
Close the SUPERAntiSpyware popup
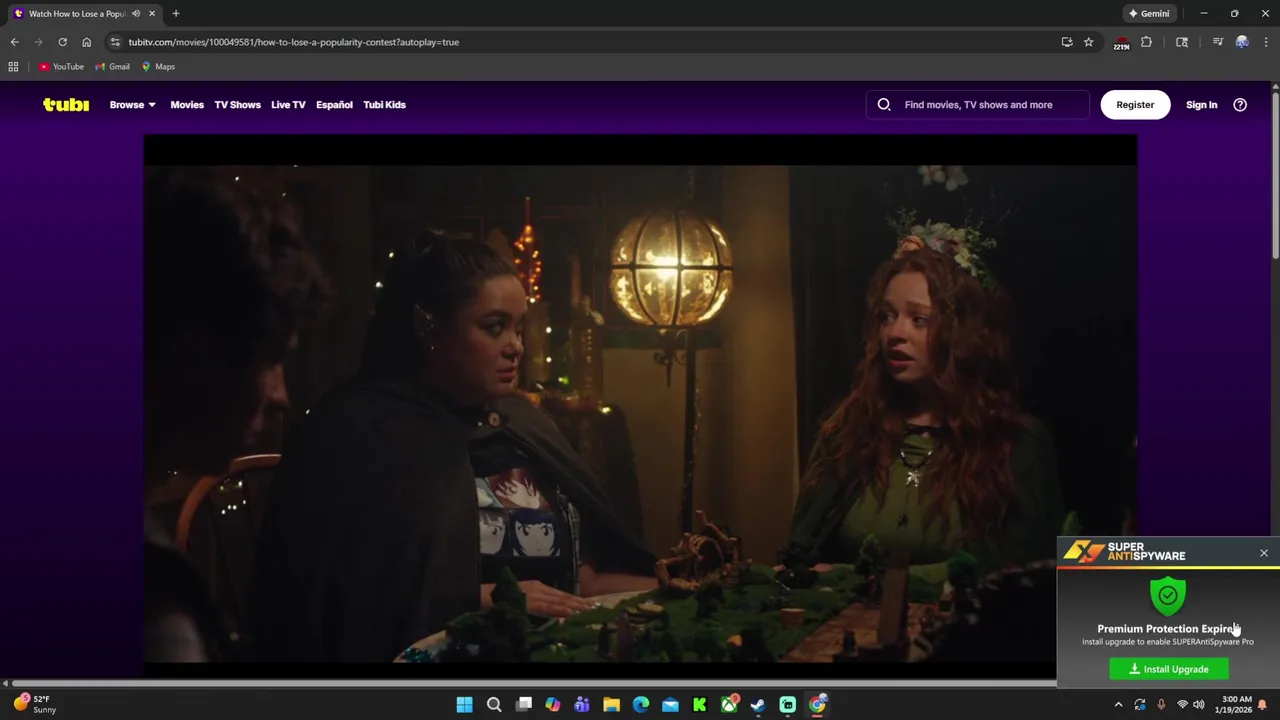1263,553
